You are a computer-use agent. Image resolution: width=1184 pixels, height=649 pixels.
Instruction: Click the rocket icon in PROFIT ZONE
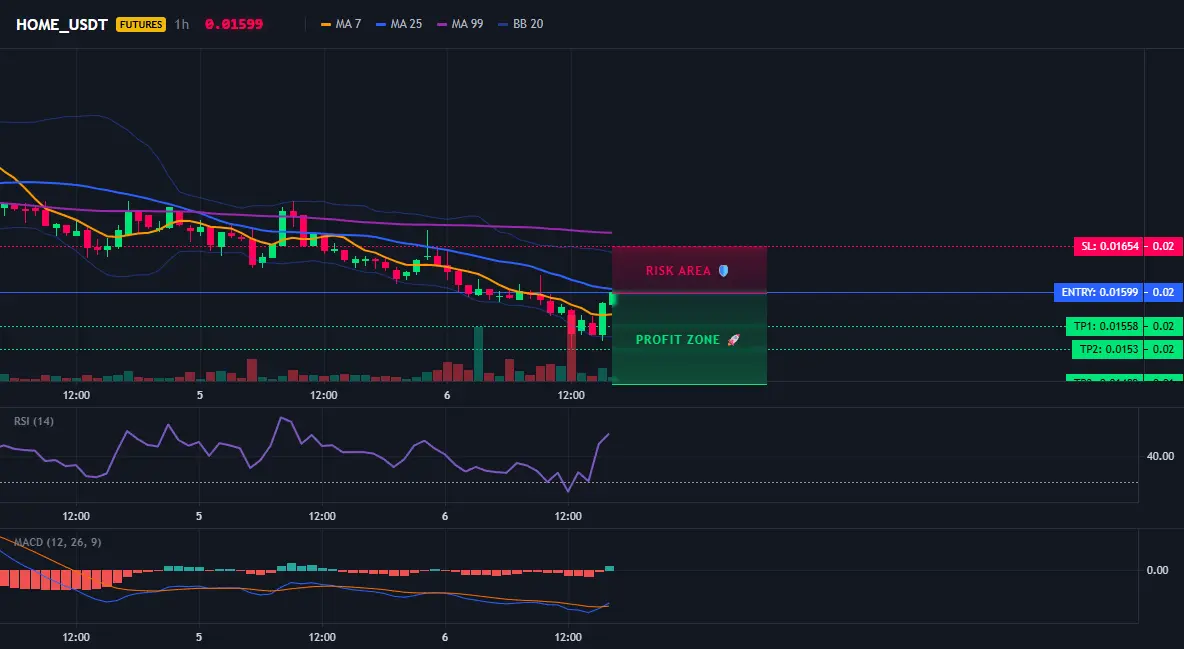coord(733,340)
